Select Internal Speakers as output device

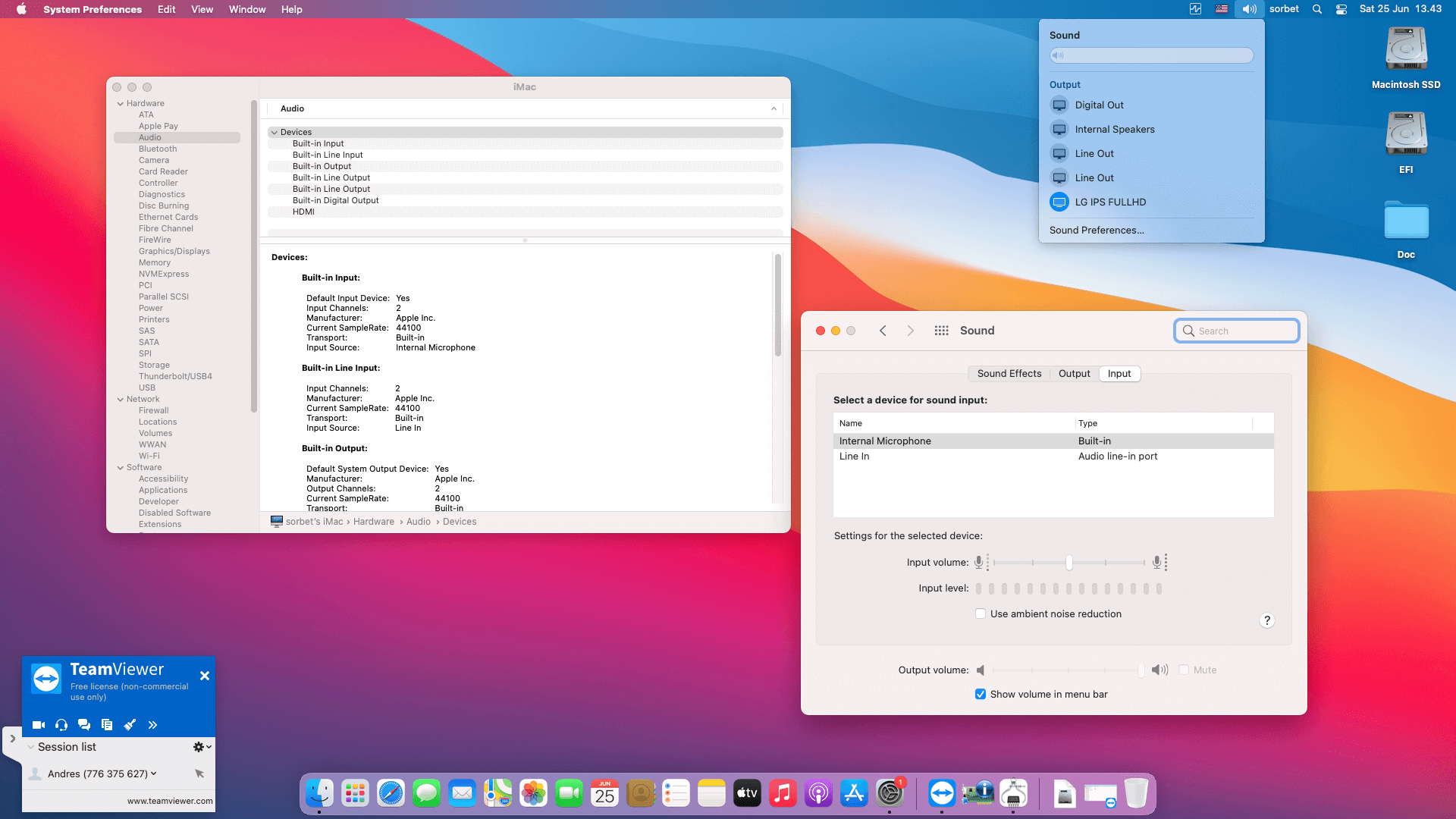(x=1115, y=129)
